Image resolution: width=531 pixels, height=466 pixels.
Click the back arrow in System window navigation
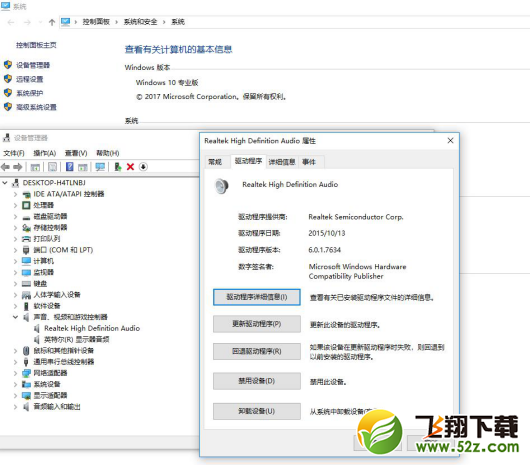point(11,22)
